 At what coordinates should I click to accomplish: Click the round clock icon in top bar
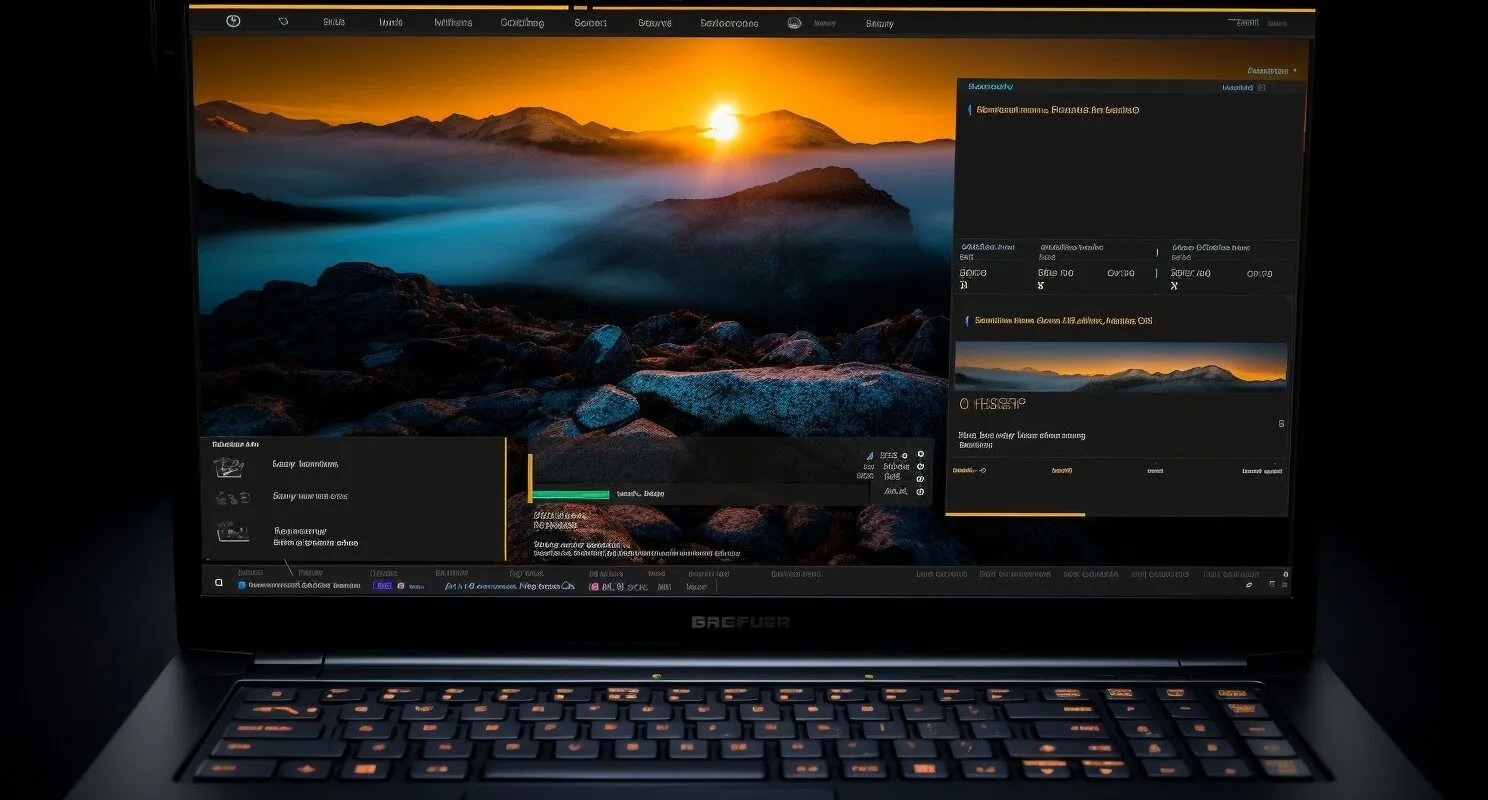click(233, 21)
